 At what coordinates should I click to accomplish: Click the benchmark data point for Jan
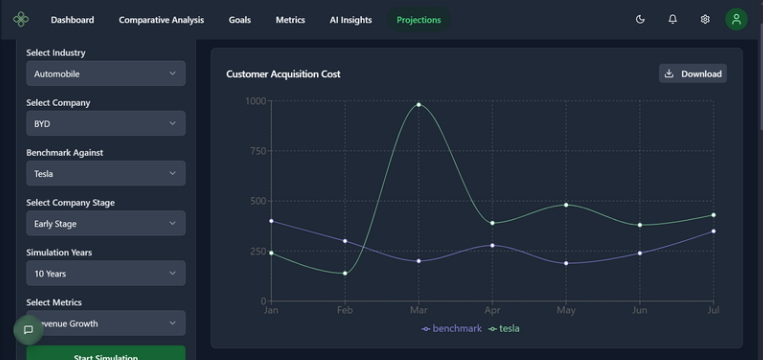pos(271,221)
